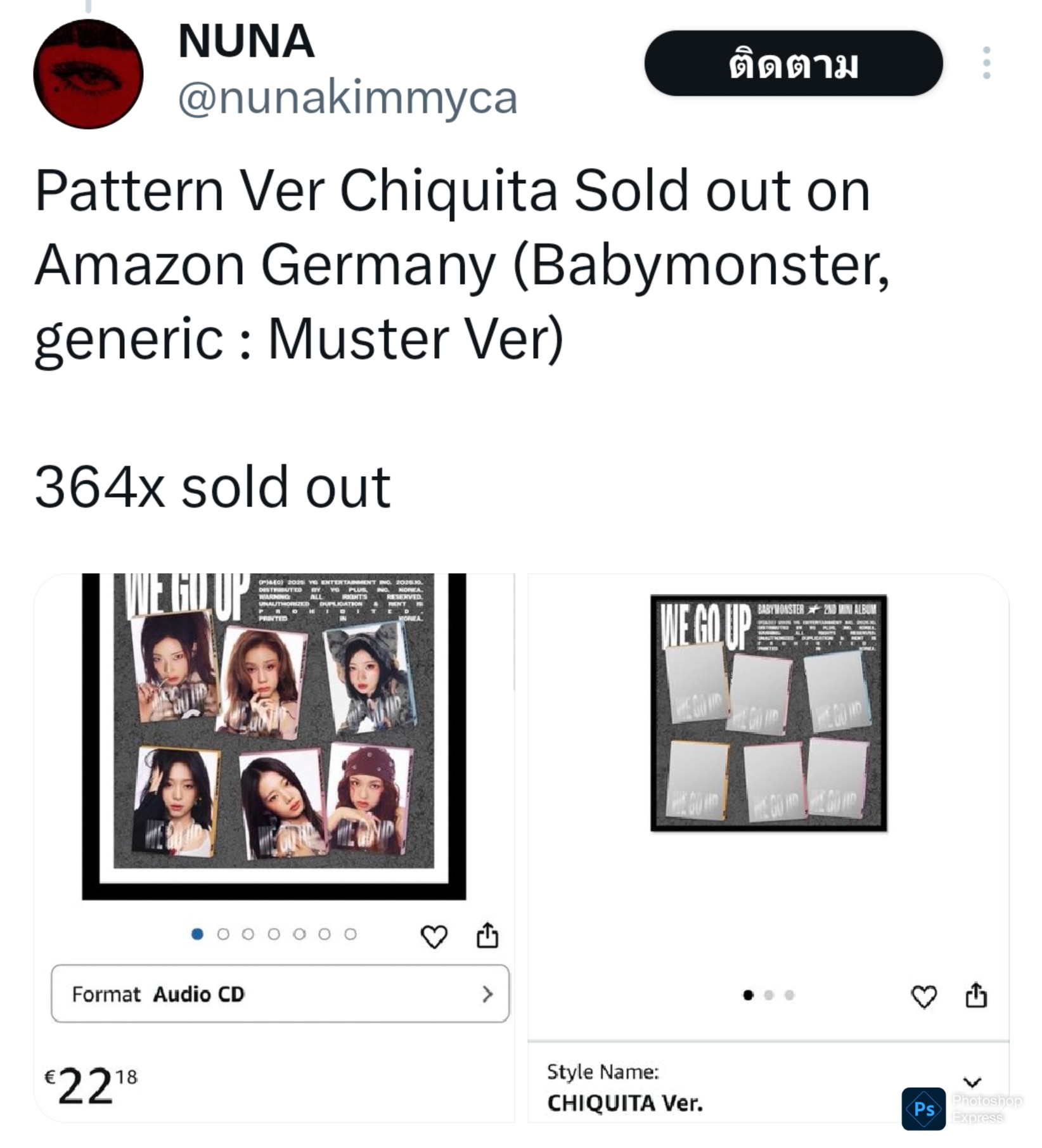Screen dimensions: 1042x1148
Task: Open the left album cover with member photos
Action: [x=274, y=735]
